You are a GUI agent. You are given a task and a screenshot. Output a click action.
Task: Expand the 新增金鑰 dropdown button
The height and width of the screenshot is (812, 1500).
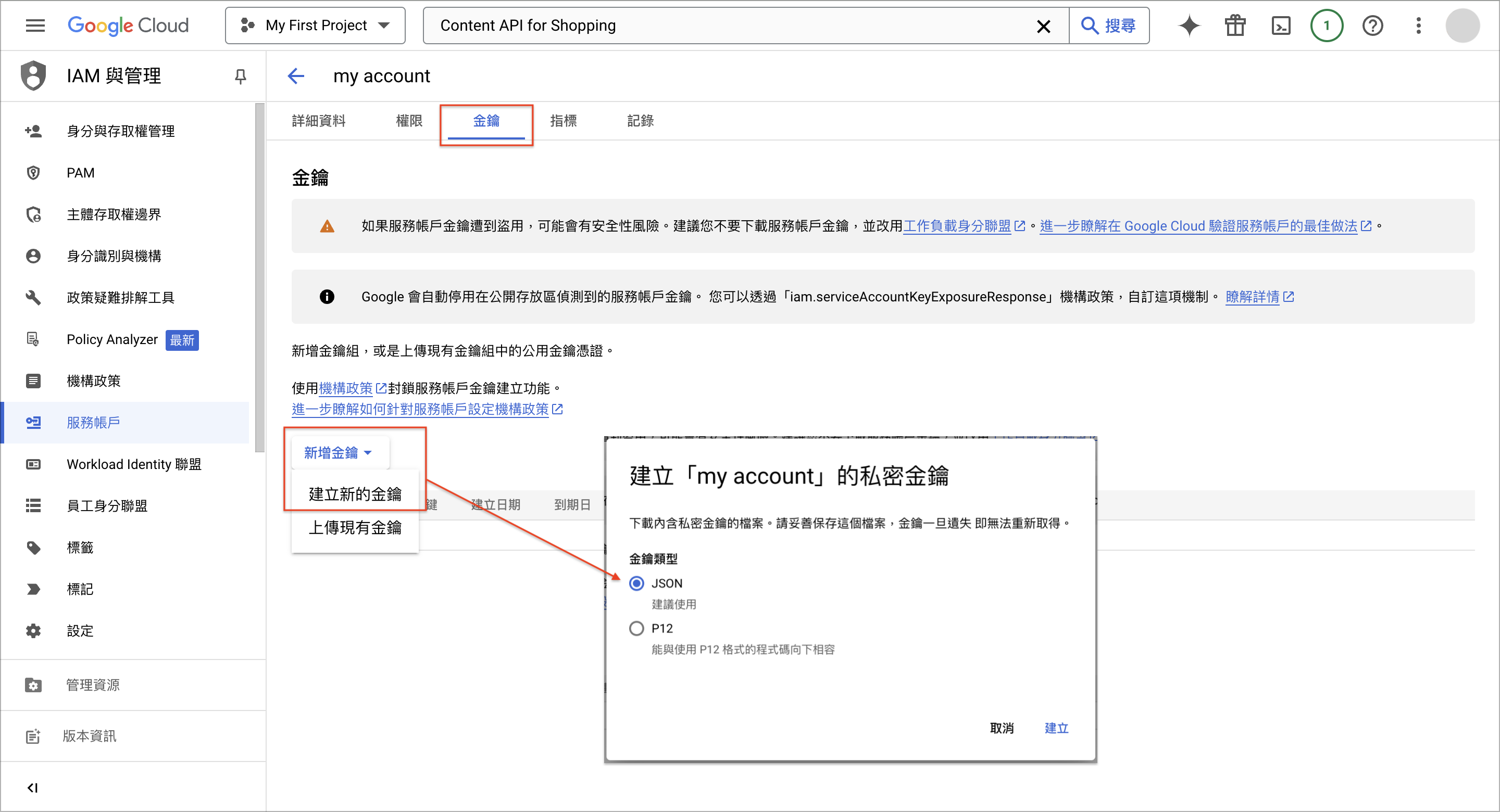pos(340,452)
